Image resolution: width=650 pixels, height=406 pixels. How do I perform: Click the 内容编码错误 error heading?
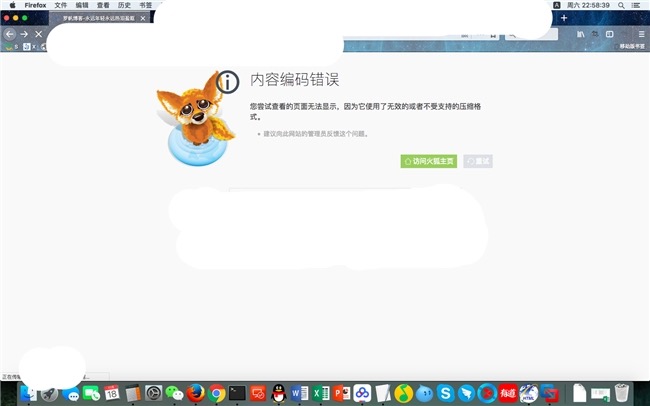(x=294, y=79)
